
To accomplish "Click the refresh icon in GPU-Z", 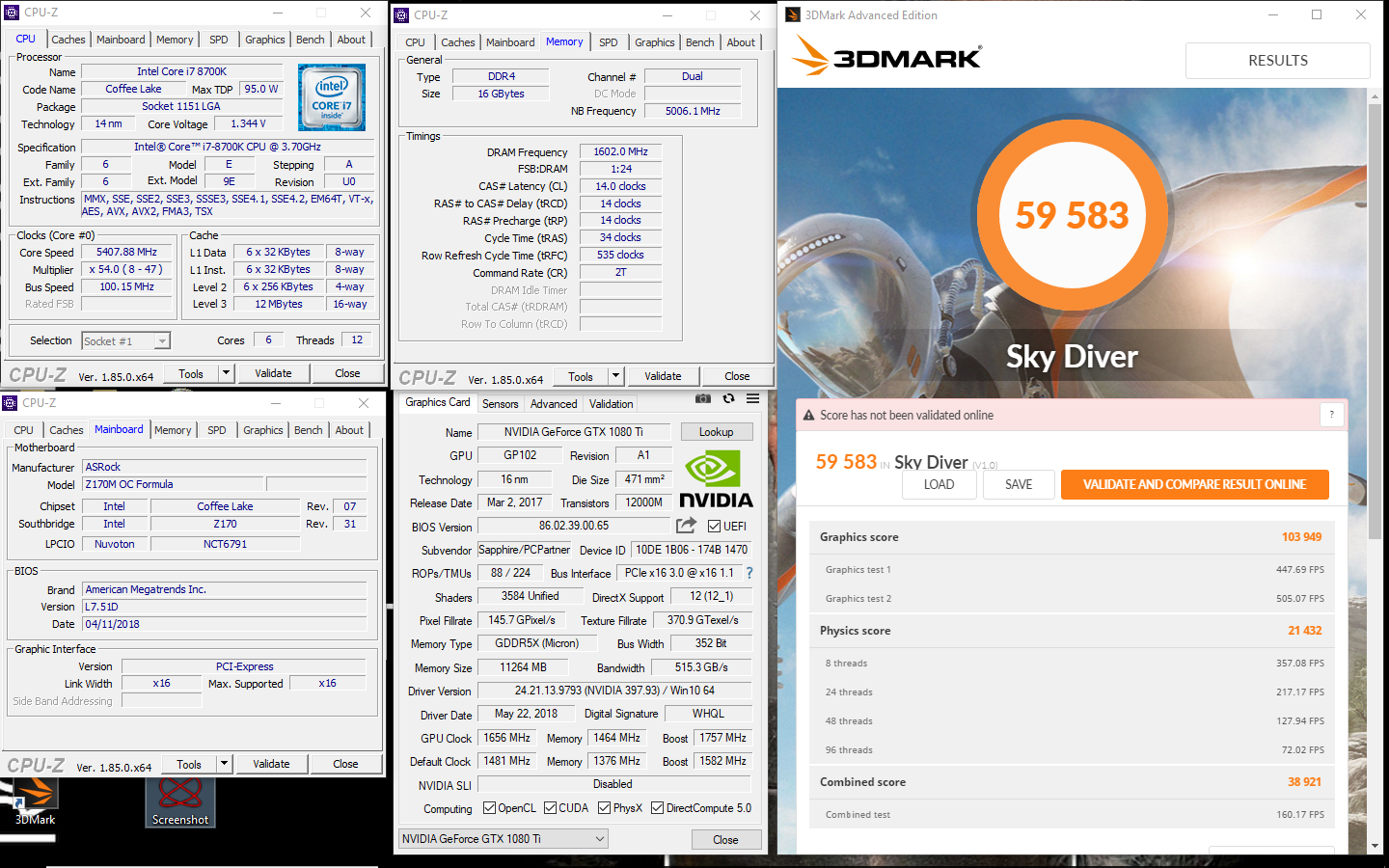I will (x=728, y=398).
